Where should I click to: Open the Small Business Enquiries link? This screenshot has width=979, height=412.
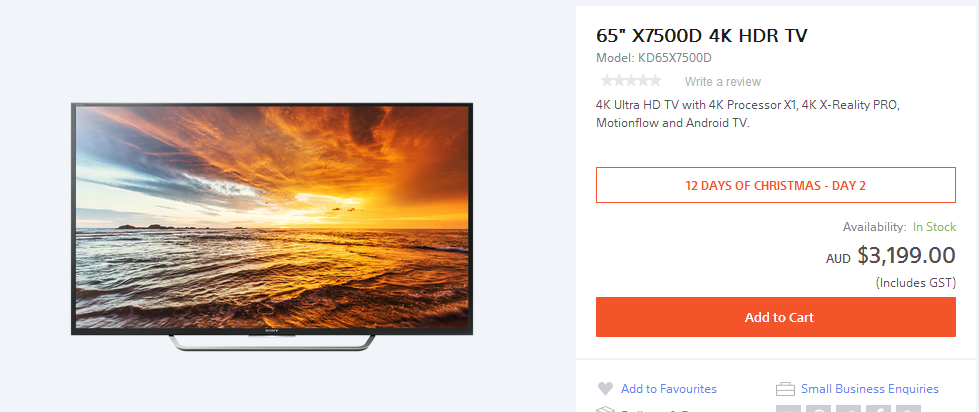tap(870, 389)
